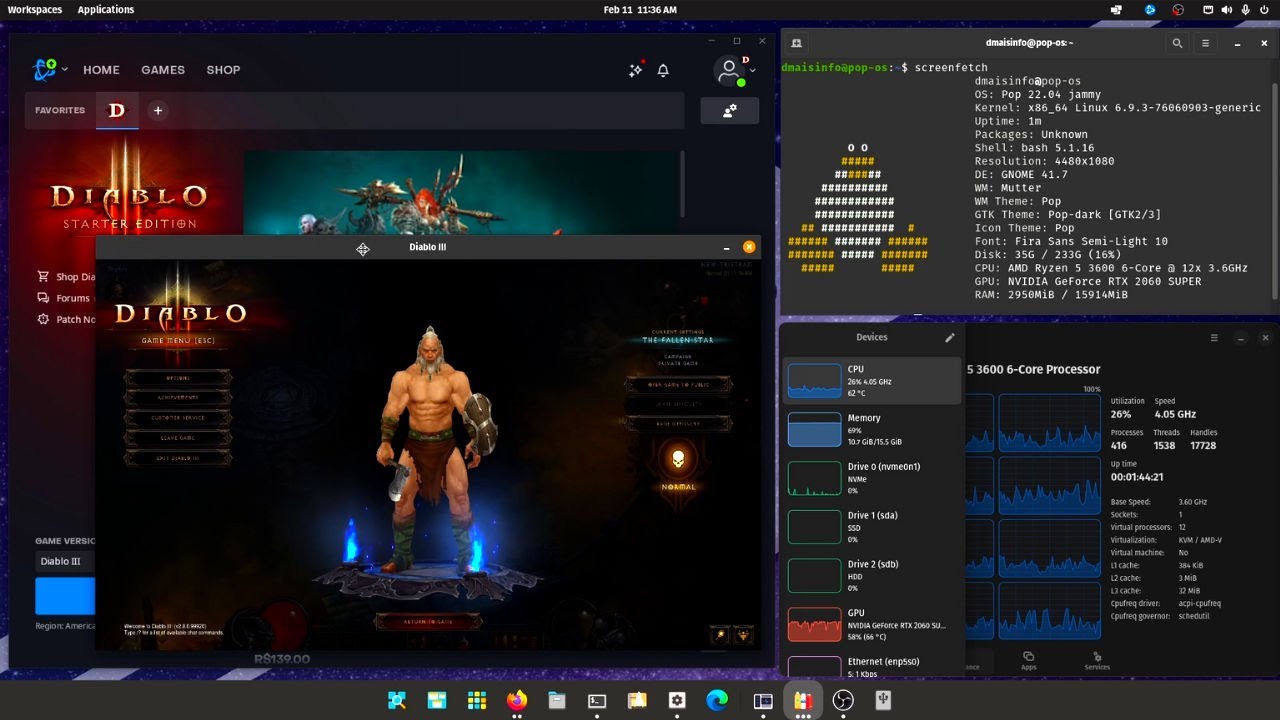Image resolution: width=1280 pixels, height=720 pixels.
Task: Open Files manager from dock
Action: (557, 700)
